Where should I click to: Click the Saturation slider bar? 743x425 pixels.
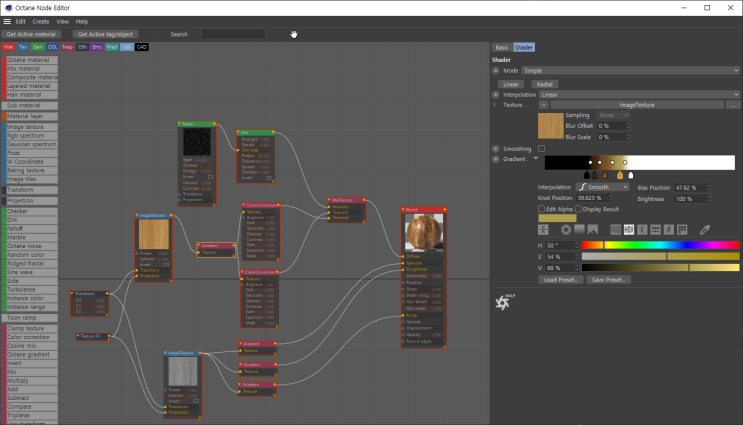coord(661,256)
